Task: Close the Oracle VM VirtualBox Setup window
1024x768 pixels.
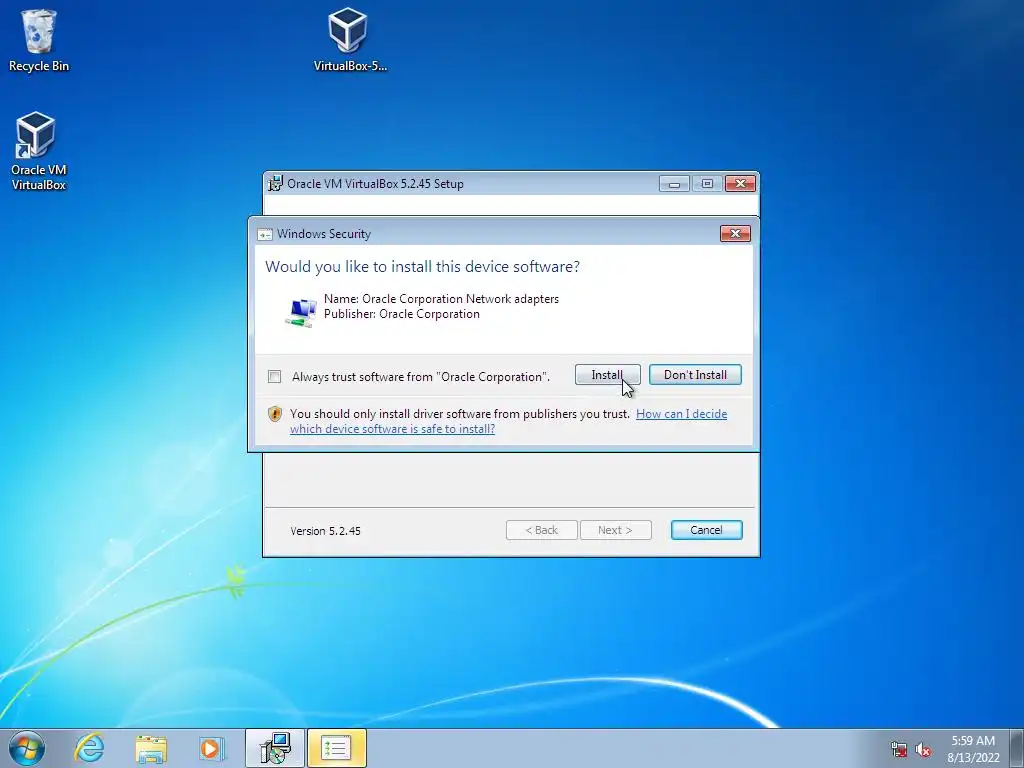Action: click(740, 184)
